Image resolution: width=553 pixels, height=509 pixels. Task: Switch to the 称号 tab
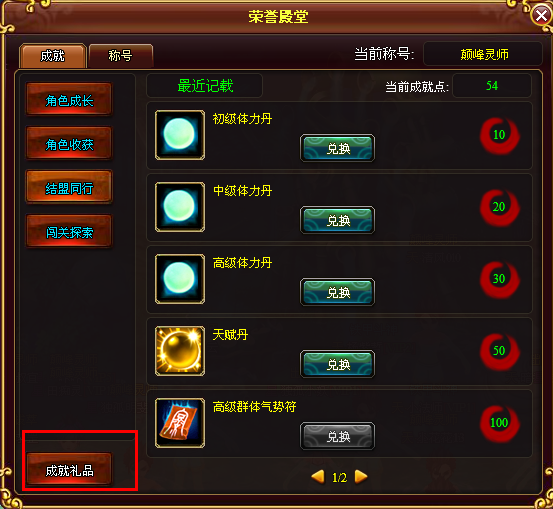(x=121, y=56)
